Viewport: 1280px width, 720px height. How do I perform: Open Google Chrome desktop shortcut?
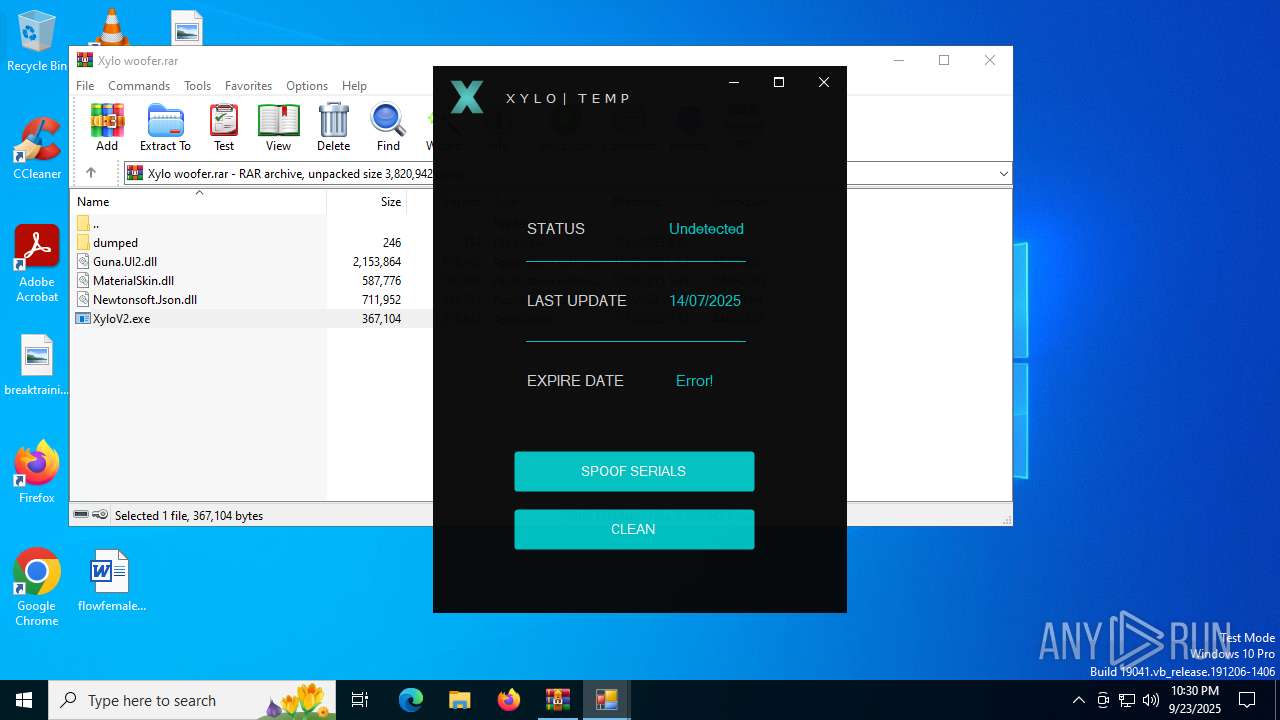pos(37,588)
